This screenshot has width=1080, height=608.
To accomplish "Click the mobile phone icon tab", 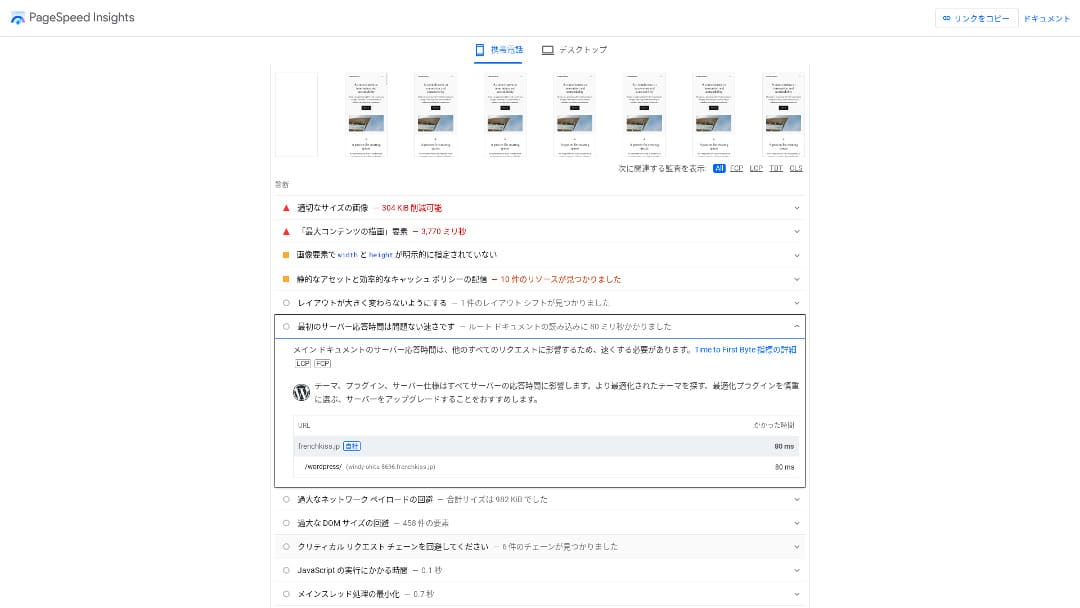I will [480, 50].
